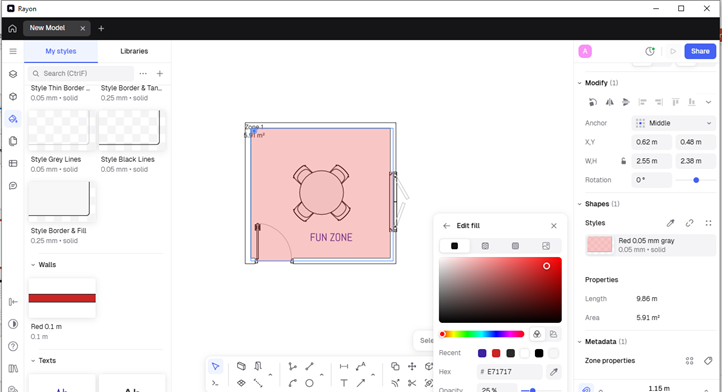Switch to the Libraries tab
Viewport: 722px width, 392px height.
[134, 51]
